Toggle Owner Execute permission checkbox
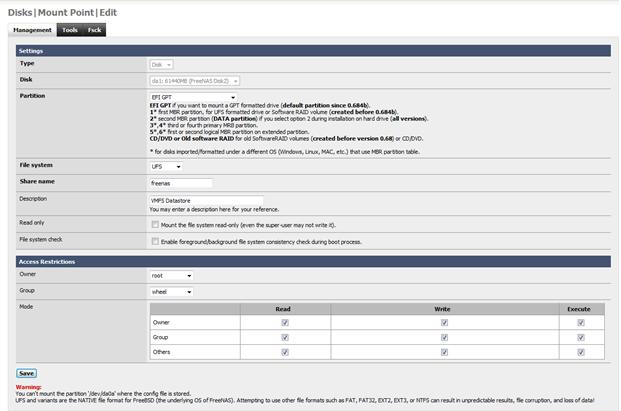The image size is (621, 411). point(581,323)
